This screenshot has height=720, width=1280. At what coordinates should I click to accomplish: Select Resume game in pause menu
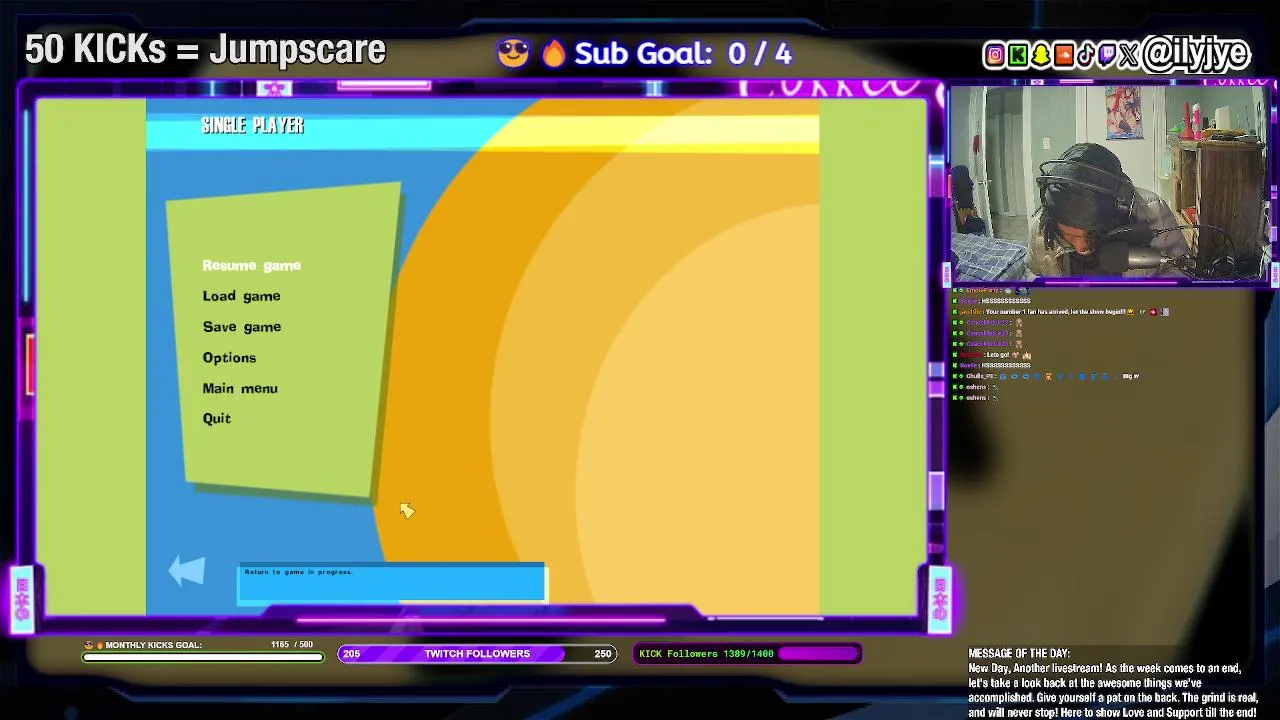tap(251, 266)
